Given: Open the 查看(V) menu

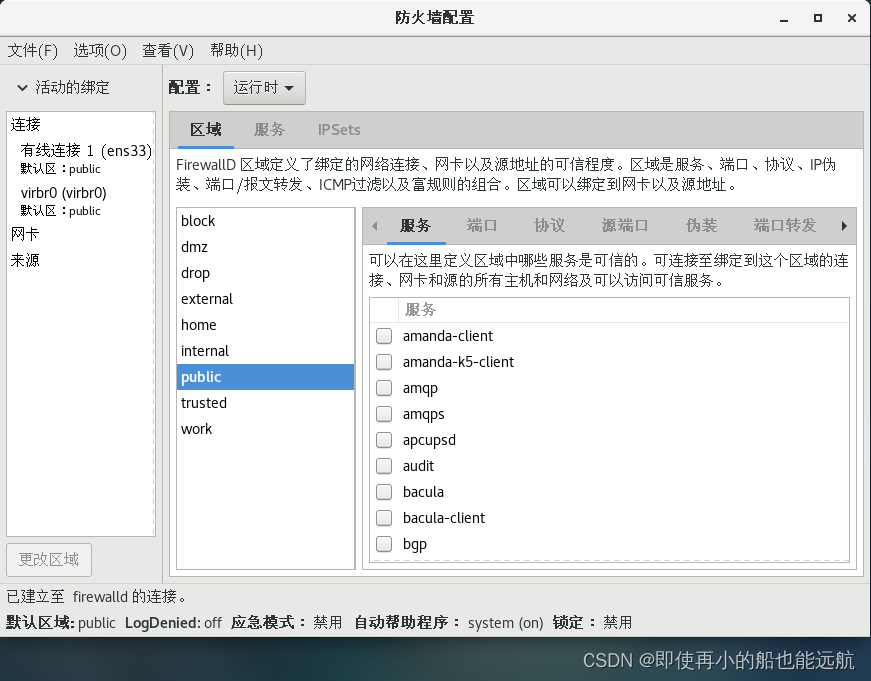Looking at the screenshot, I should pyautogui.click(x=168, y=51).
